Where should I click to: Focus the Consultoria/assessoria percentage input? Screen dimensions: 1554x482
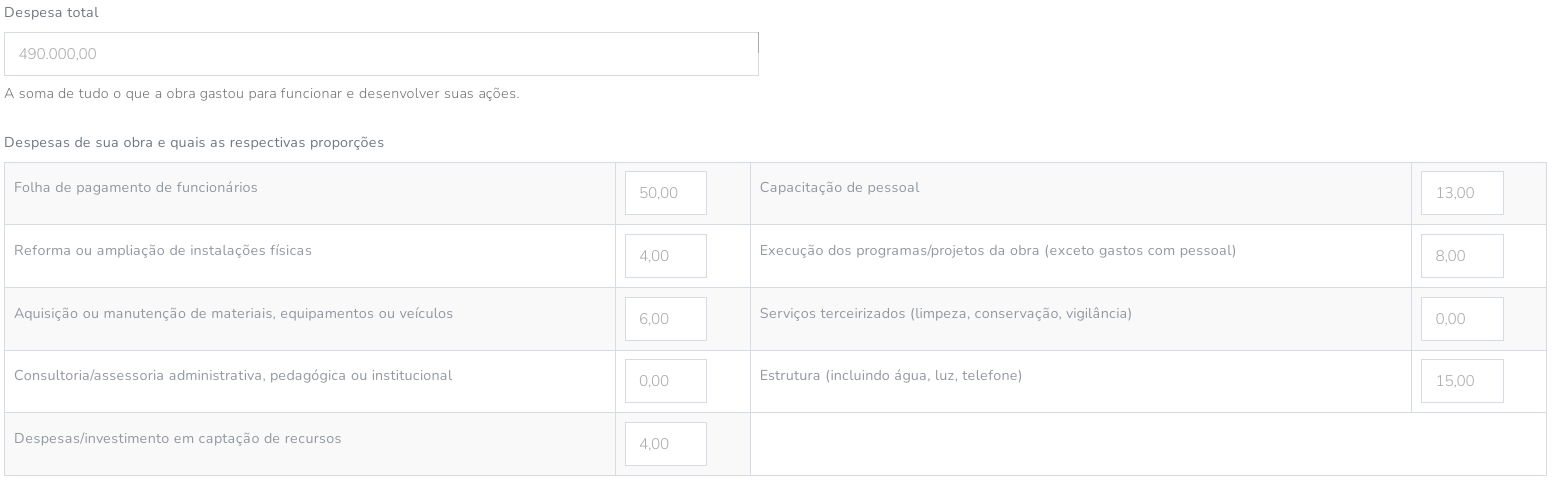tap(665, 381)
